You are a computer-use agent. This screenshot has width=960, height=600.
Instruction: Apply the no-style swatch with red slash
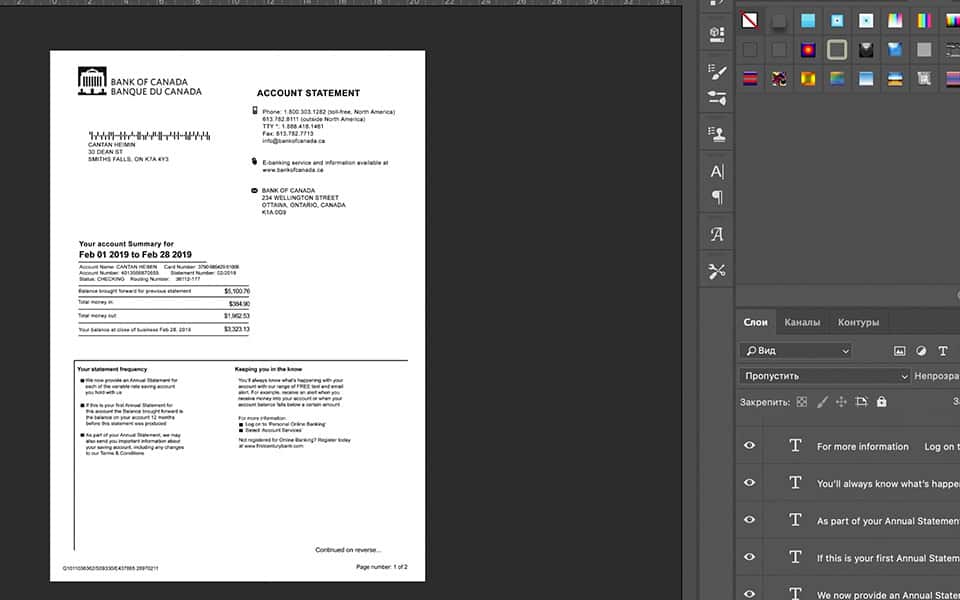(750, 20)
